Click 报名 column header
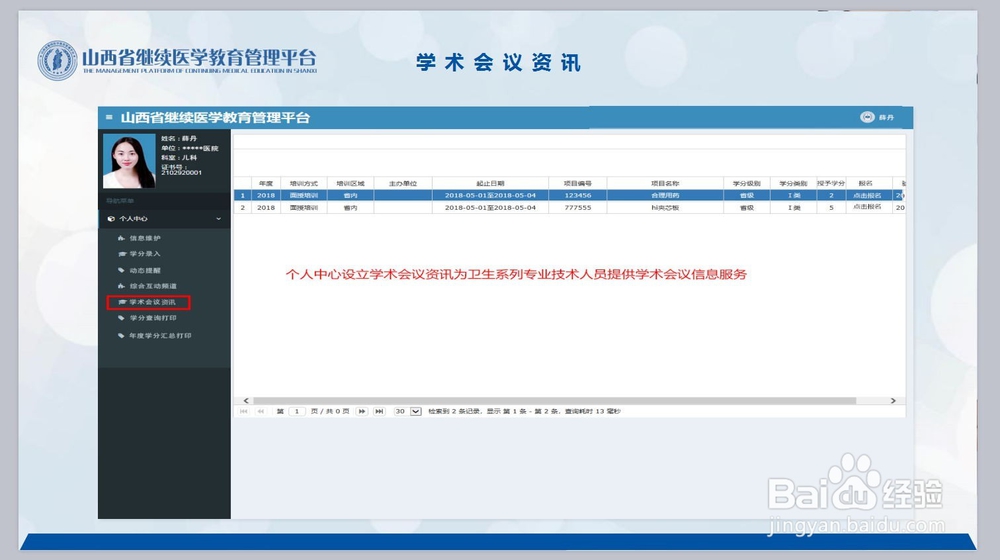This screenshot has width=1000, height=560. [x=866, y=183]
